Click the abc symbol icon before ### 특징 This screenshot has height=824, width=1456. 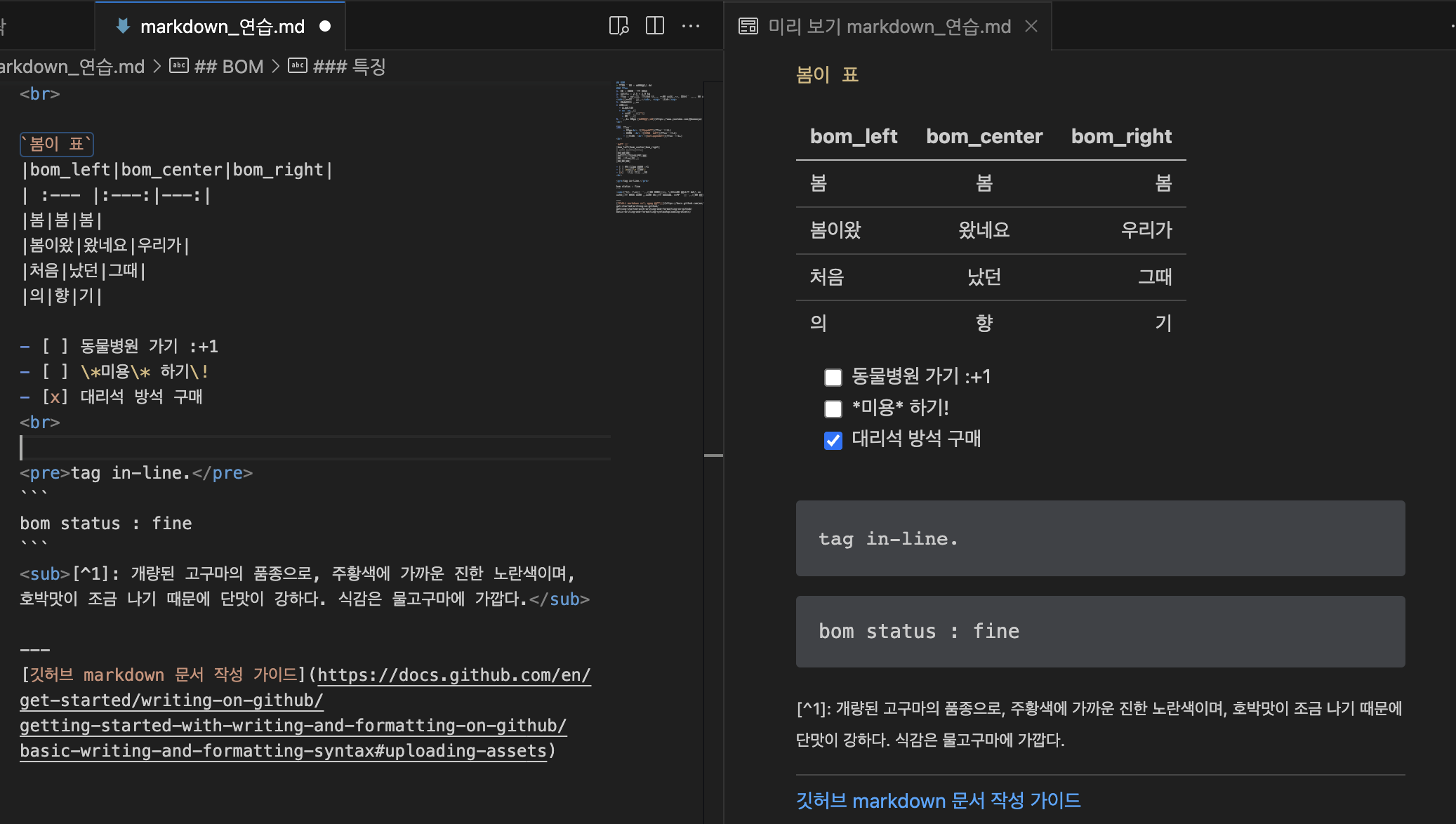(x=298, y=66)
